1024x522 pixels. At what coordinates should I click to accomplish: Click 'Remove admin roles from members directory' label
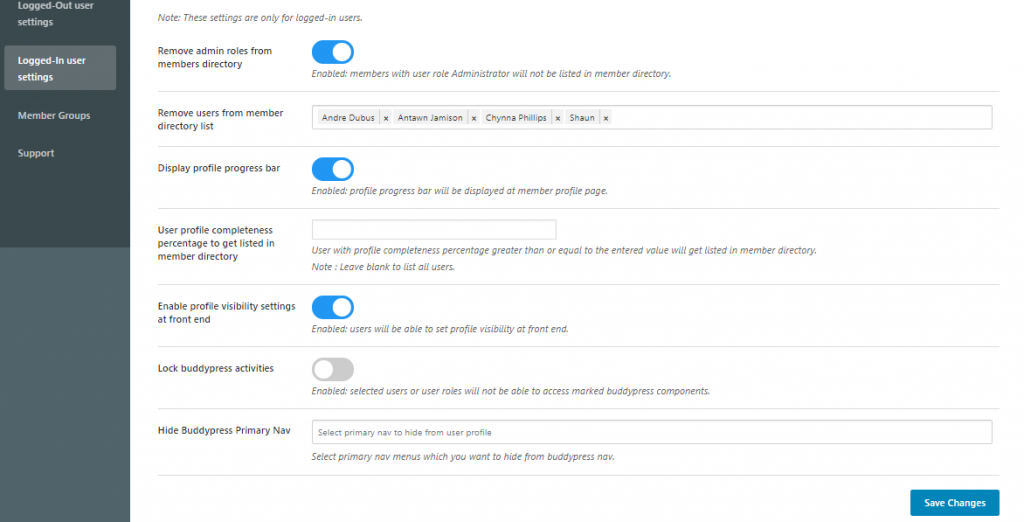pyautogui.click(x=215, y=57)
